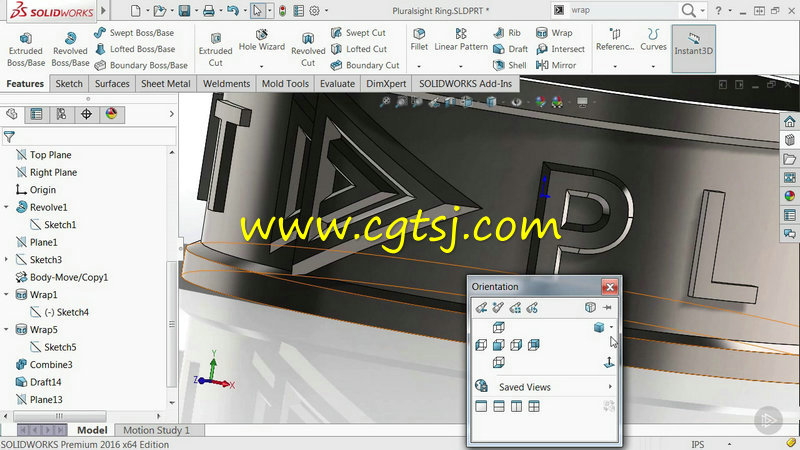Switch to two horizontal viewports
This screenshot has height=450, width=800.
coord(499,407)
